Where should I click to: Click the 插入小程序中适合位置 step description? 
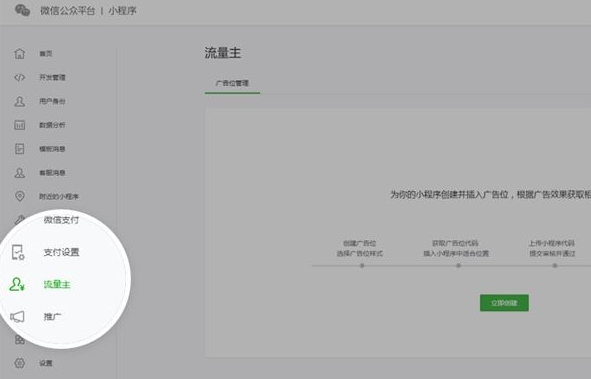click(456, 254)
